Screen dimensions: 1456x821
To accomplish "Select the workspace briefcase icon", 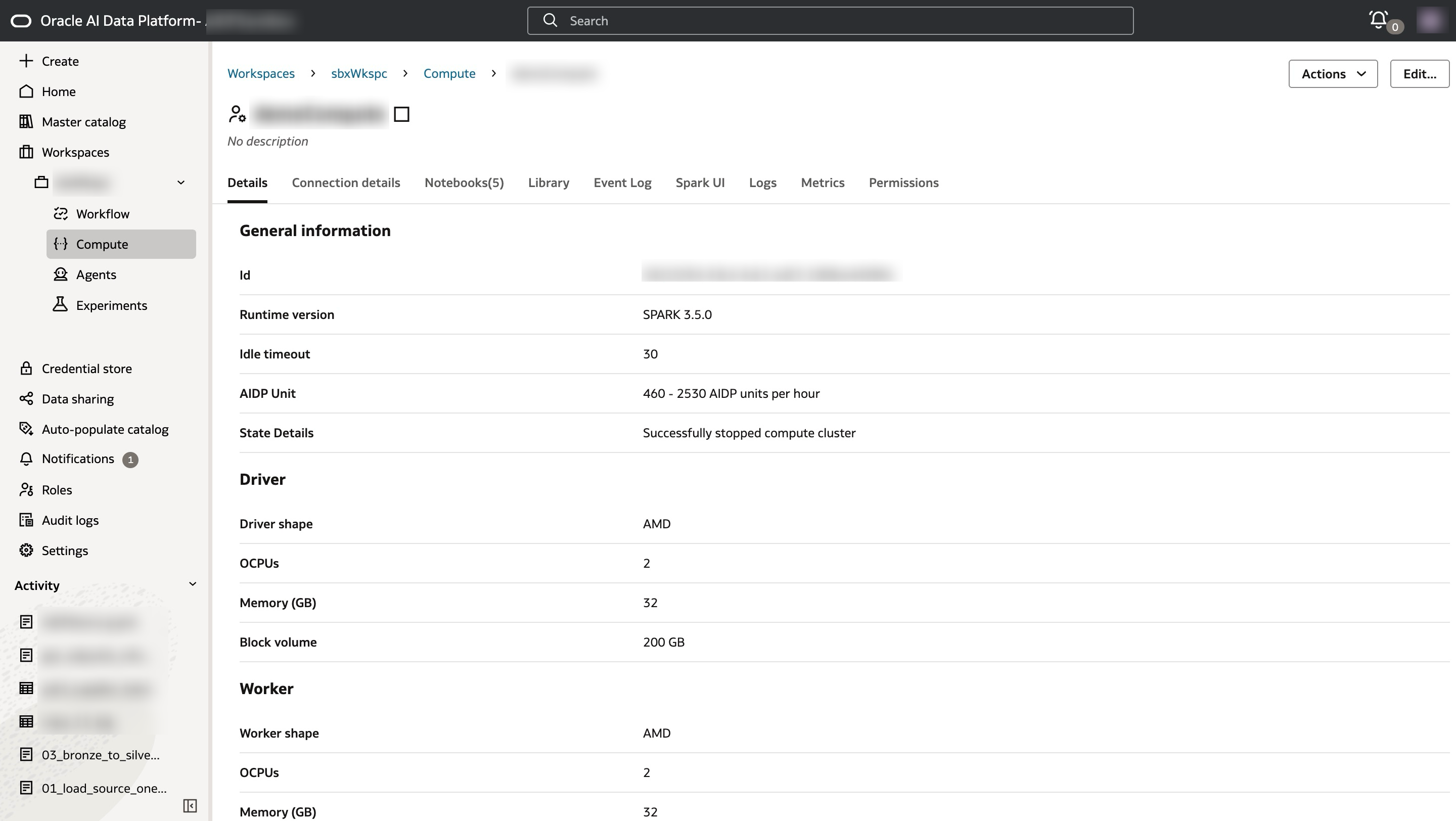I will tap(41, 183).
